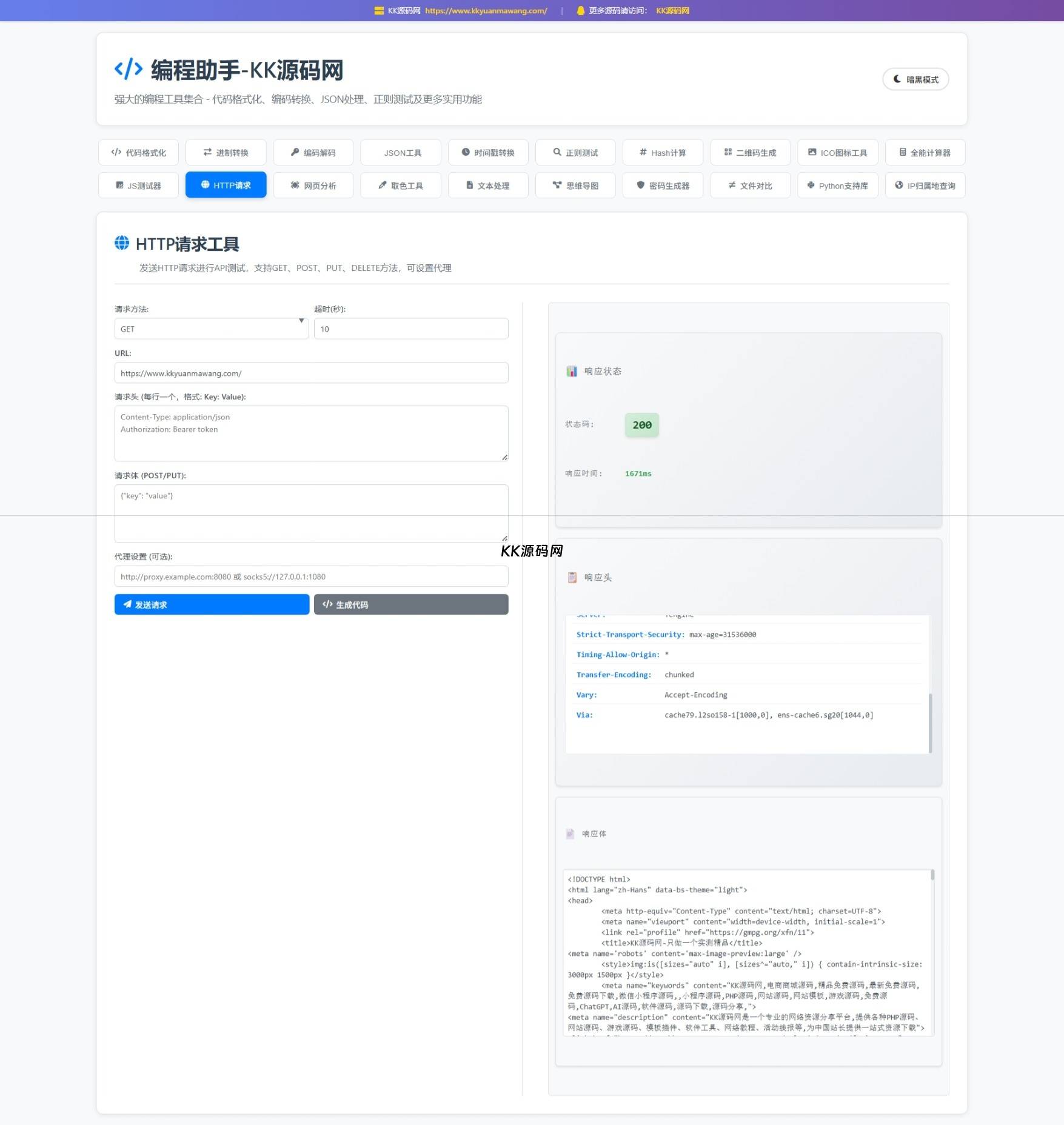Click the QR code icon on 二维码生成
The height and width of the screenshot is (1125, 1064).
click(x=728, y=152)
